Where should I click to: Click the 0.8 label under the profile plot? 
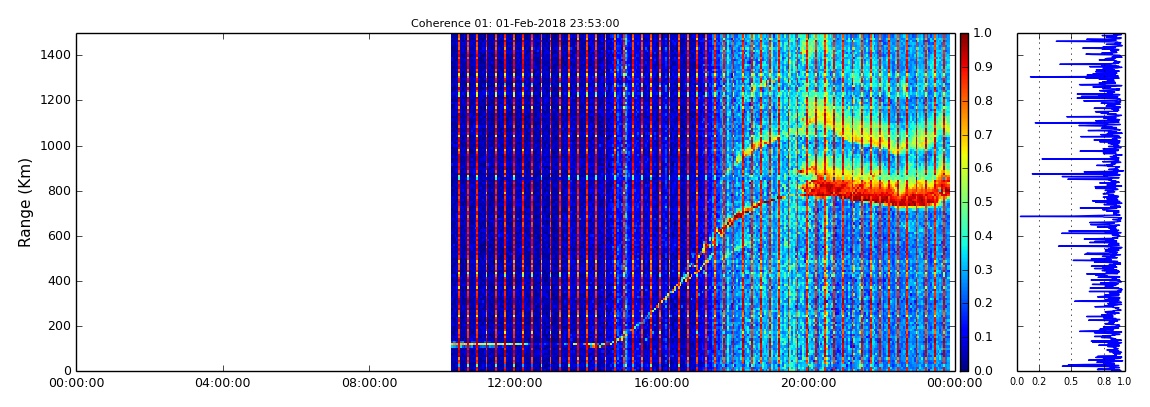(1105, 382)
